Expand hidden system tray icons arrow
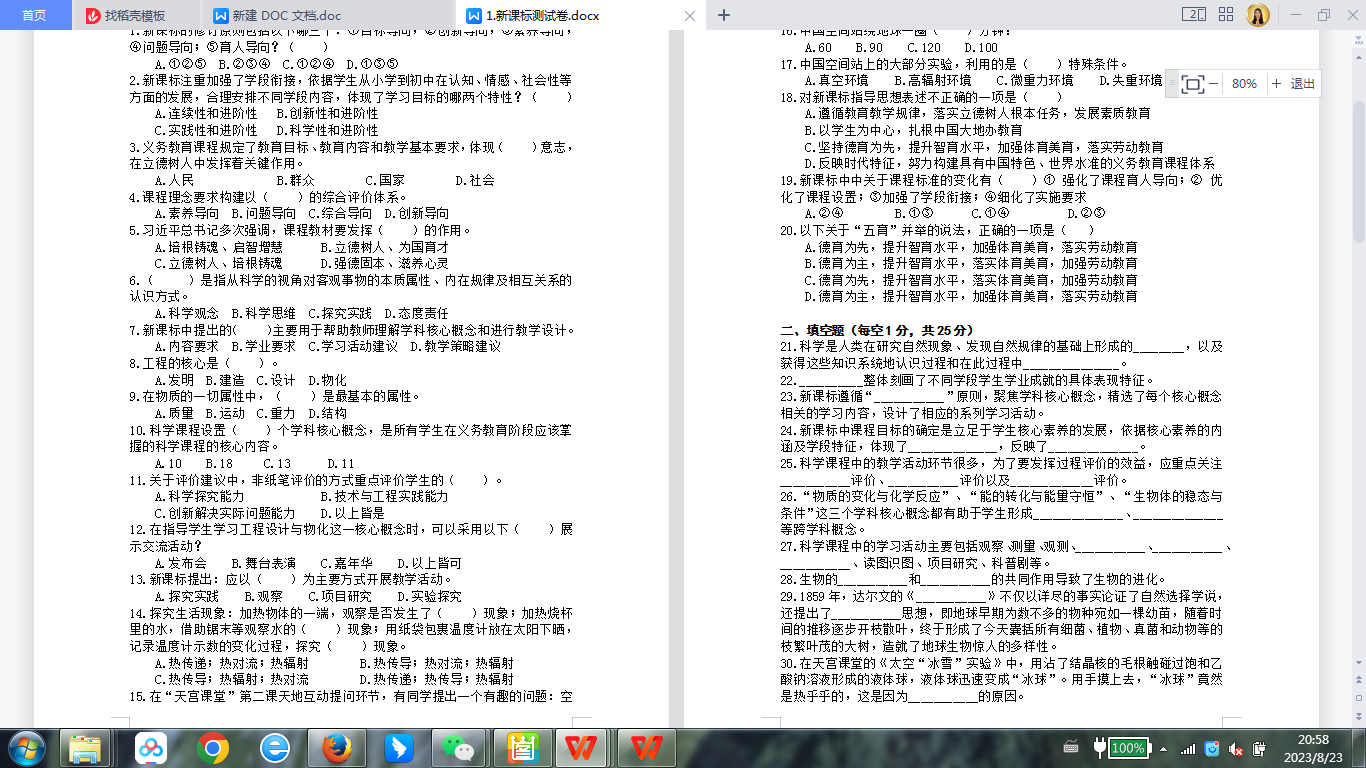Image resolution: width=1366 pixels, height=768 pixels. click(1162, 748)
